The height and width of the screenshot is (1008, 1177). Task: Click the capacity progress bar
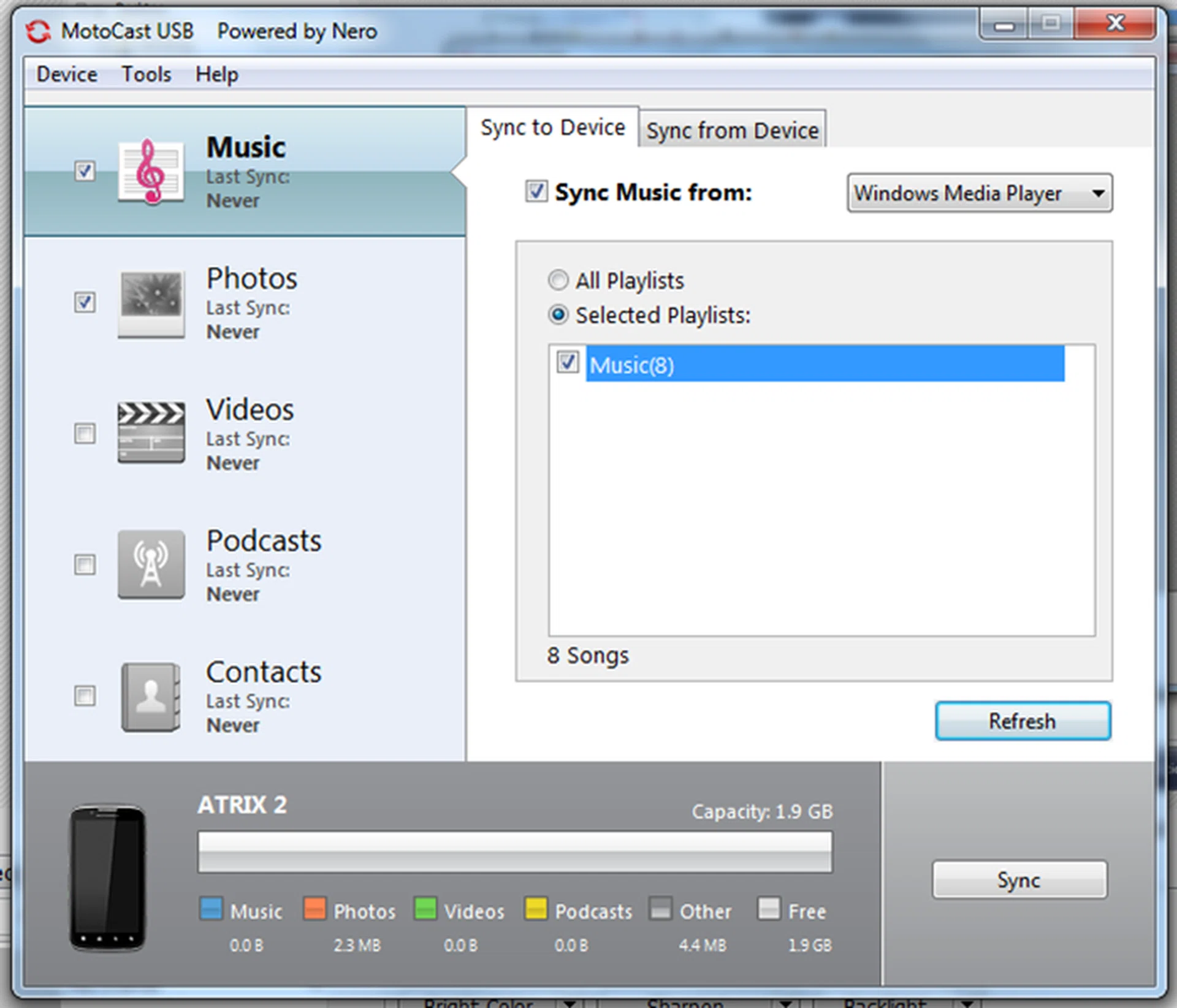pos(514,852)
